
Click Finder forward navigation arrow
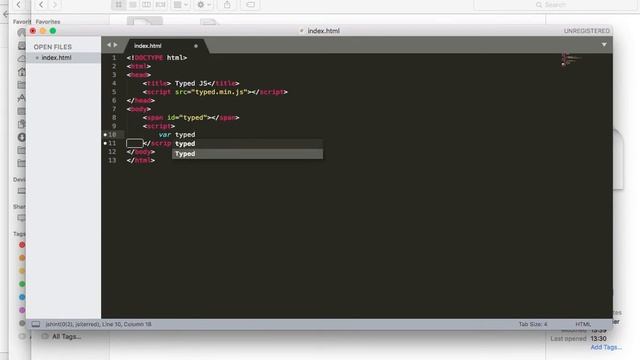coord(54,5)
